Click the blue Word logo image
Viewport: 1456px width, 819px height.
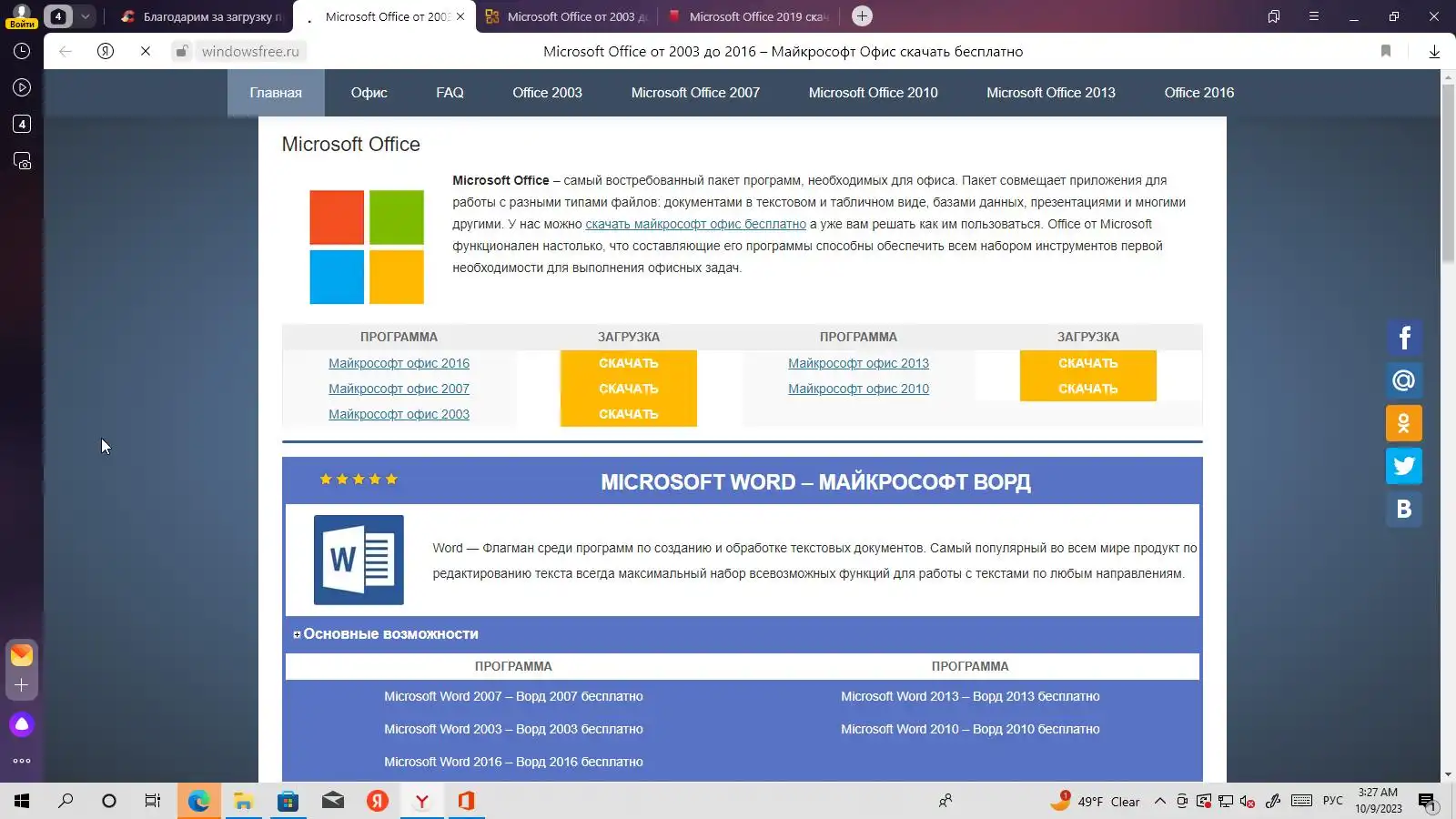359,560
